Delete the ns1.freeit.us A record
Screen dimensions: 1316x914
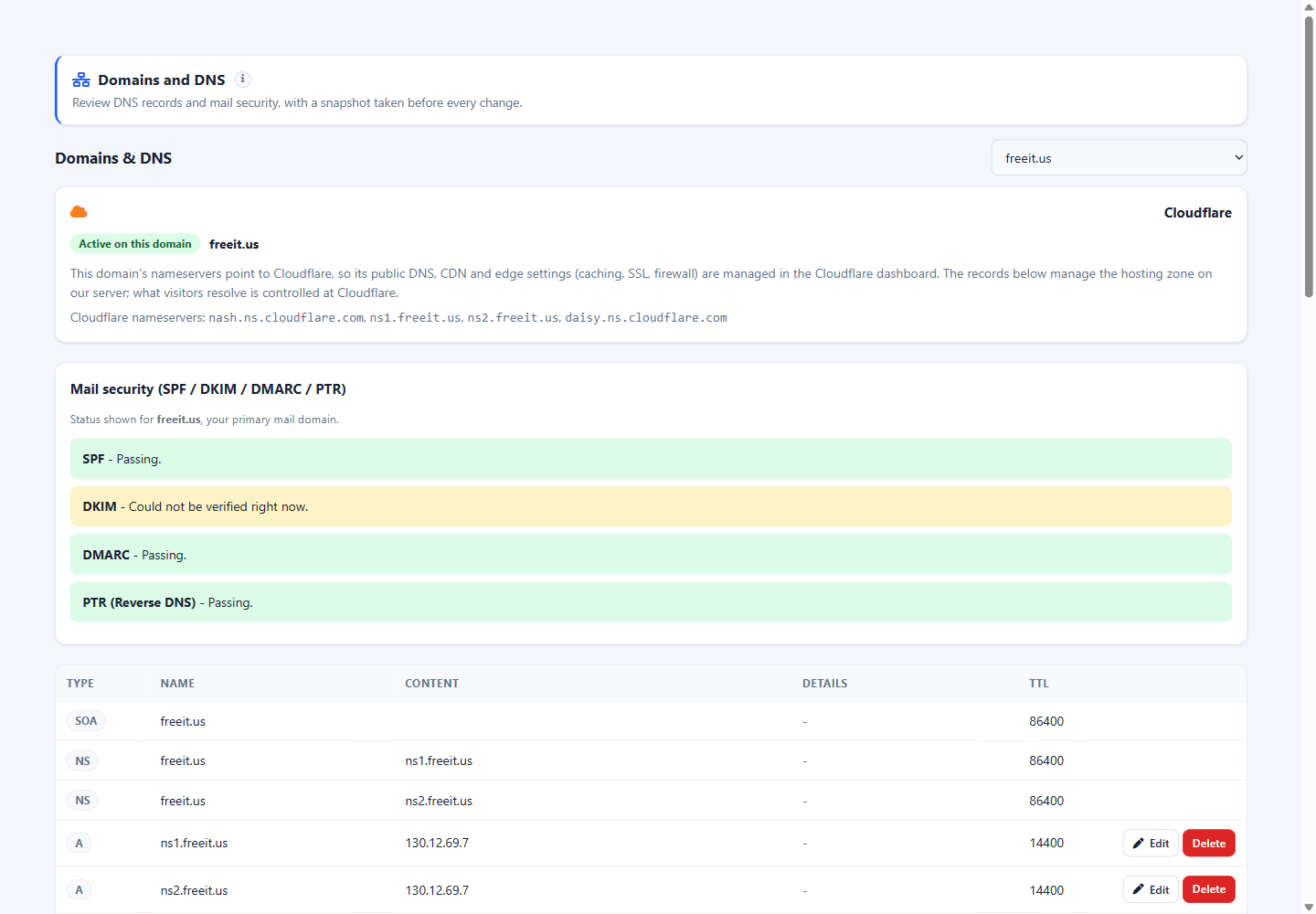point(1208,844)
